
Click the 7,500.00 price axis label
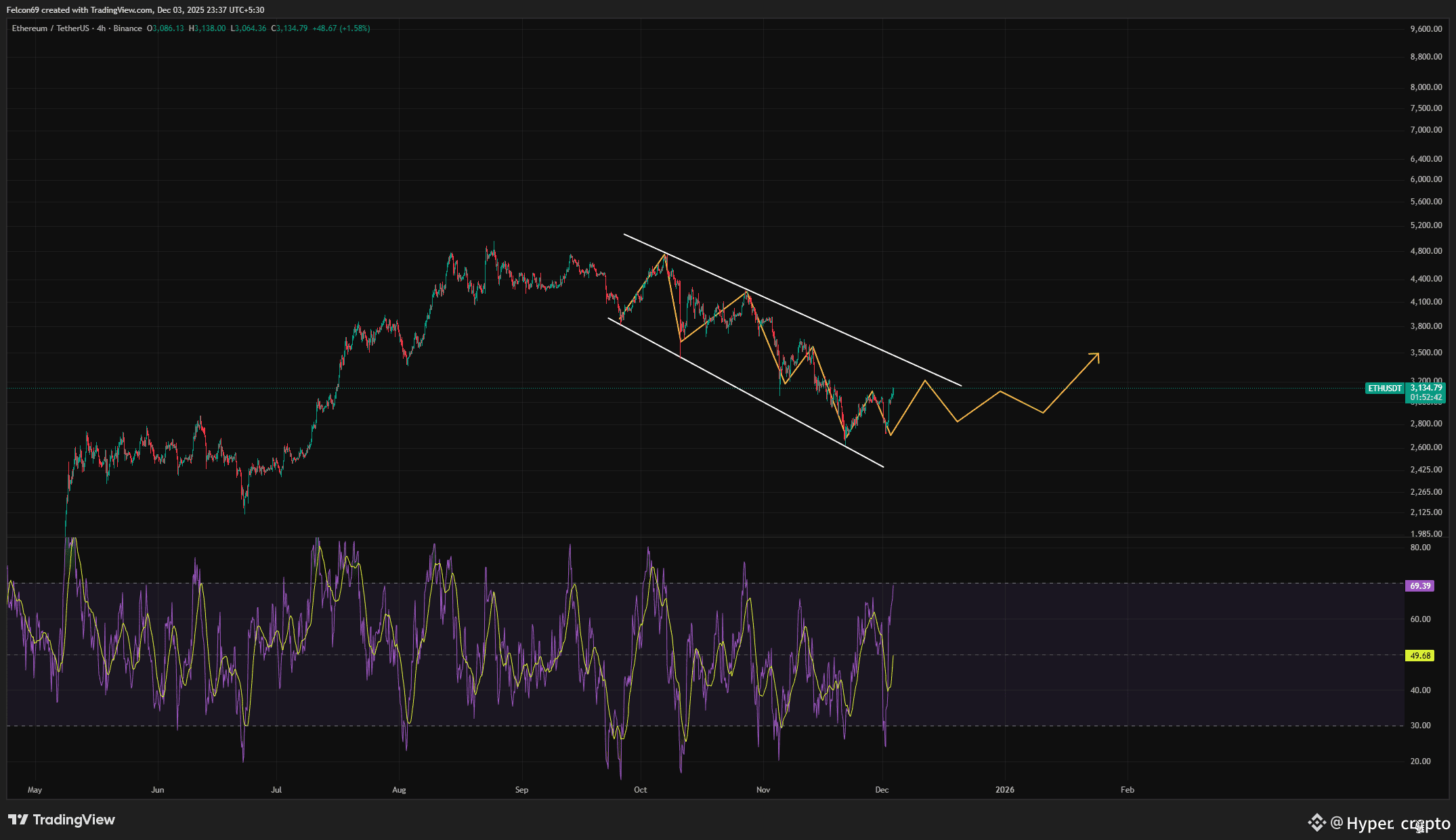coord(1426,108)
